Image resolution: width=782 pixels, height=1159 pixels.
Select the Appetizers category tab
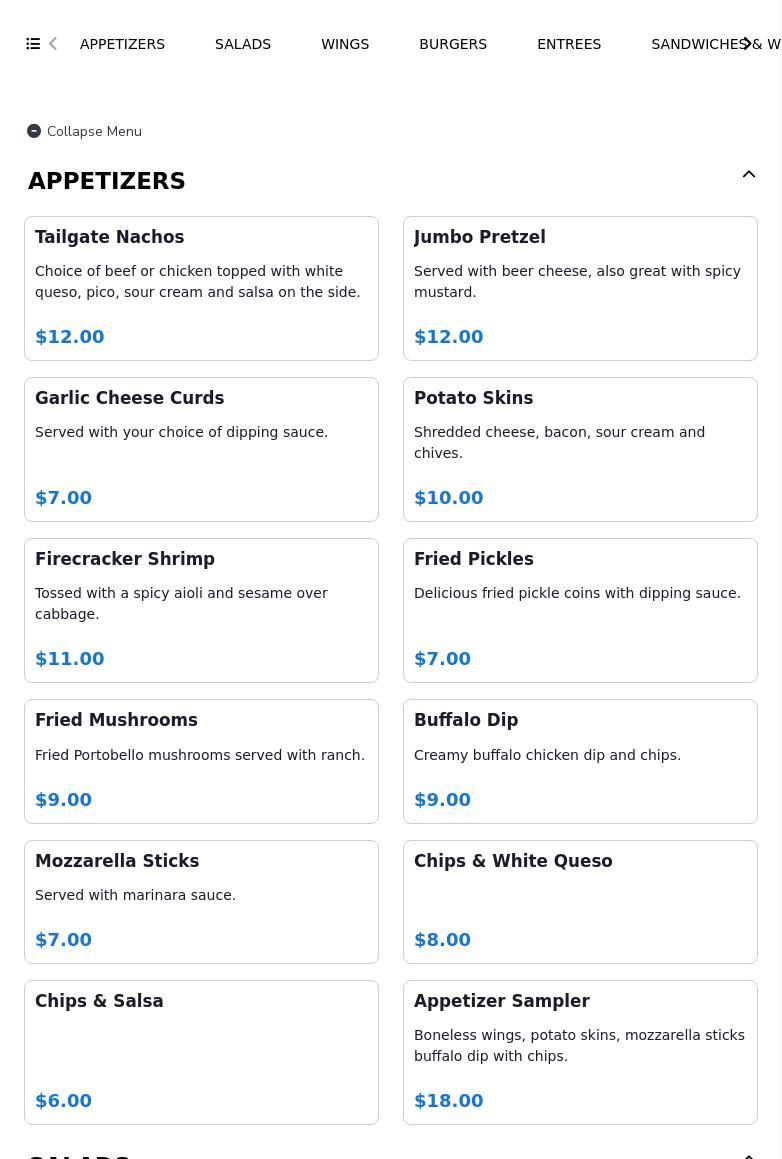click(x=122, y=44)
